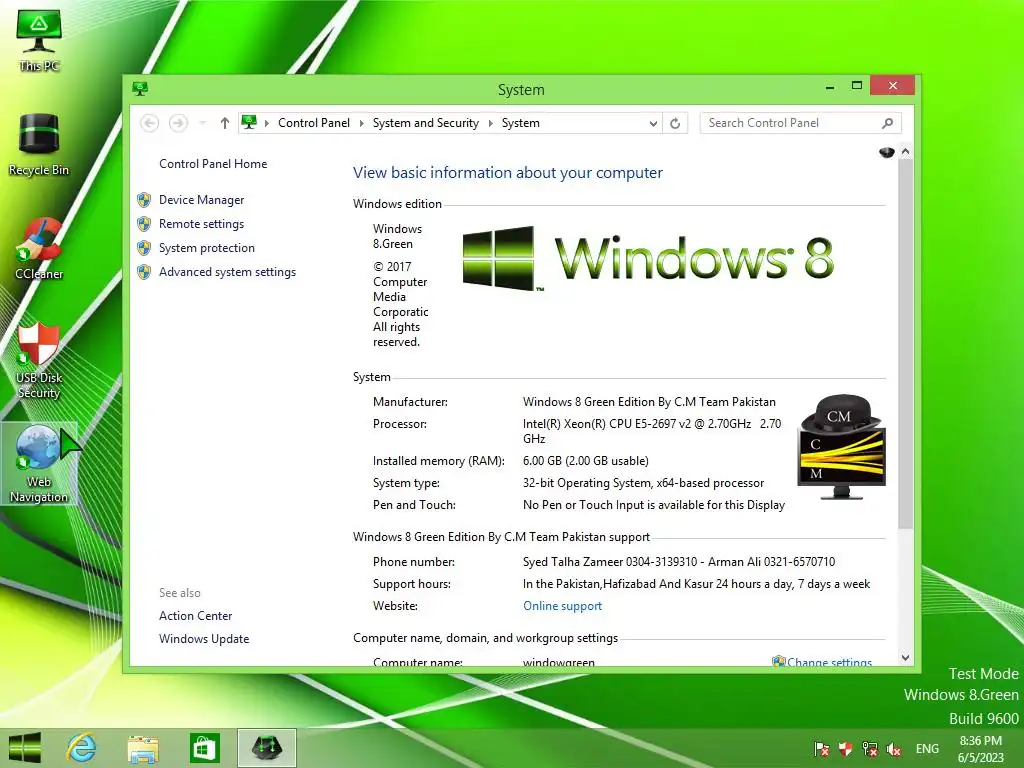The width and height of the screenshot is (1024, 768).
Task: Open Windows Update under See also
Action: (204, 639)
